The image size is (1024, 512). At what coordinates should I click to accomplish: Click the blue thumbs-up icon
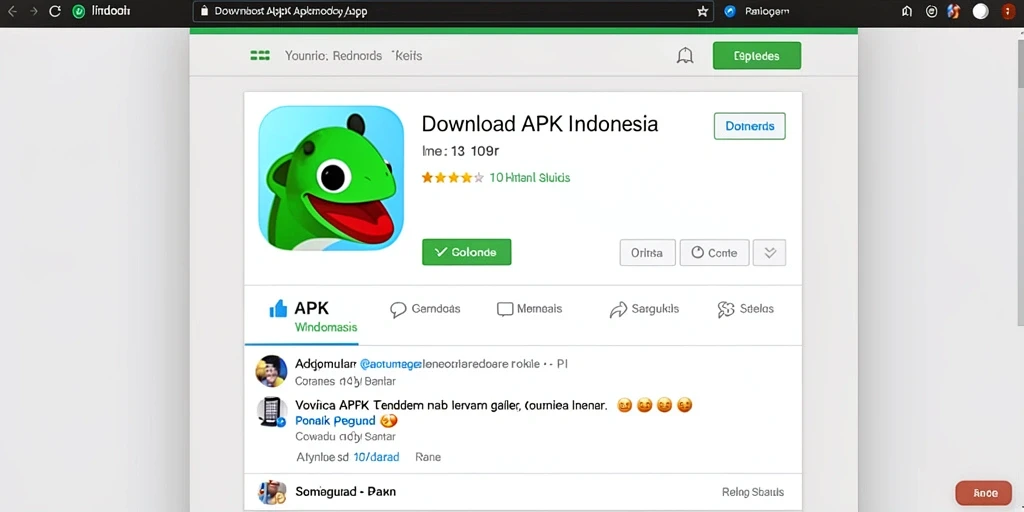[278, 308]
